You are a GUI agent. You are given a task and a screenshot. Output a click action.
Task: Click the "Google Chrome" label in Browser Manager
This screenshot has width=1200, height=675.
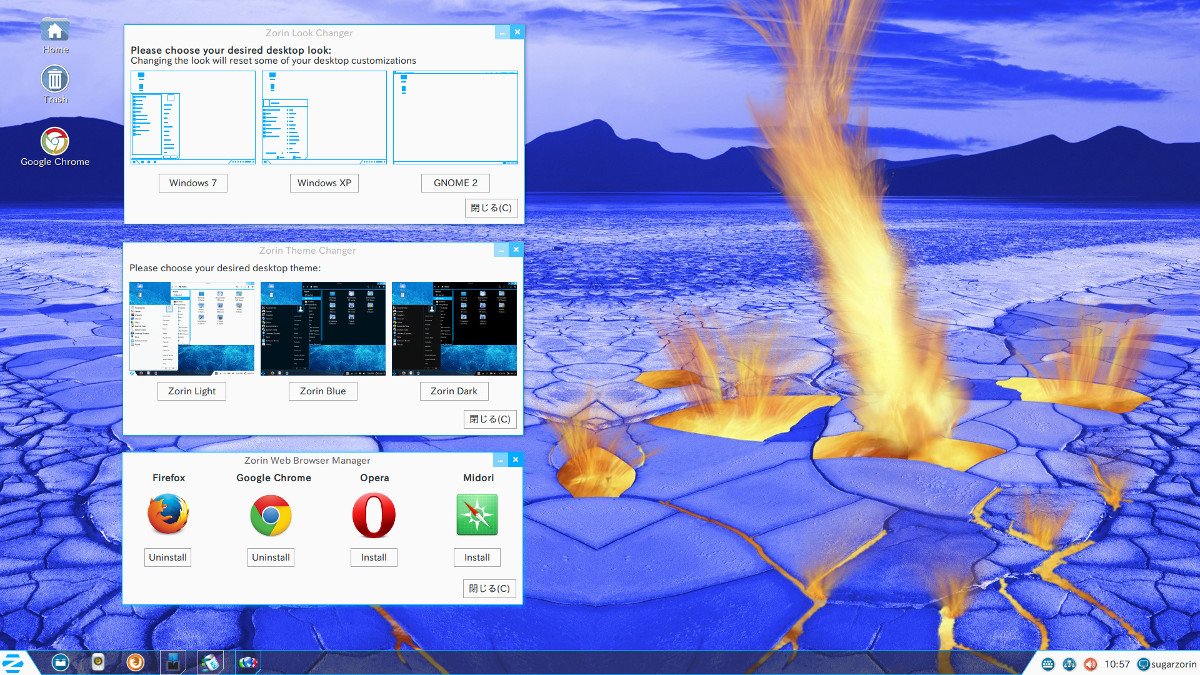tap(274, 478)
